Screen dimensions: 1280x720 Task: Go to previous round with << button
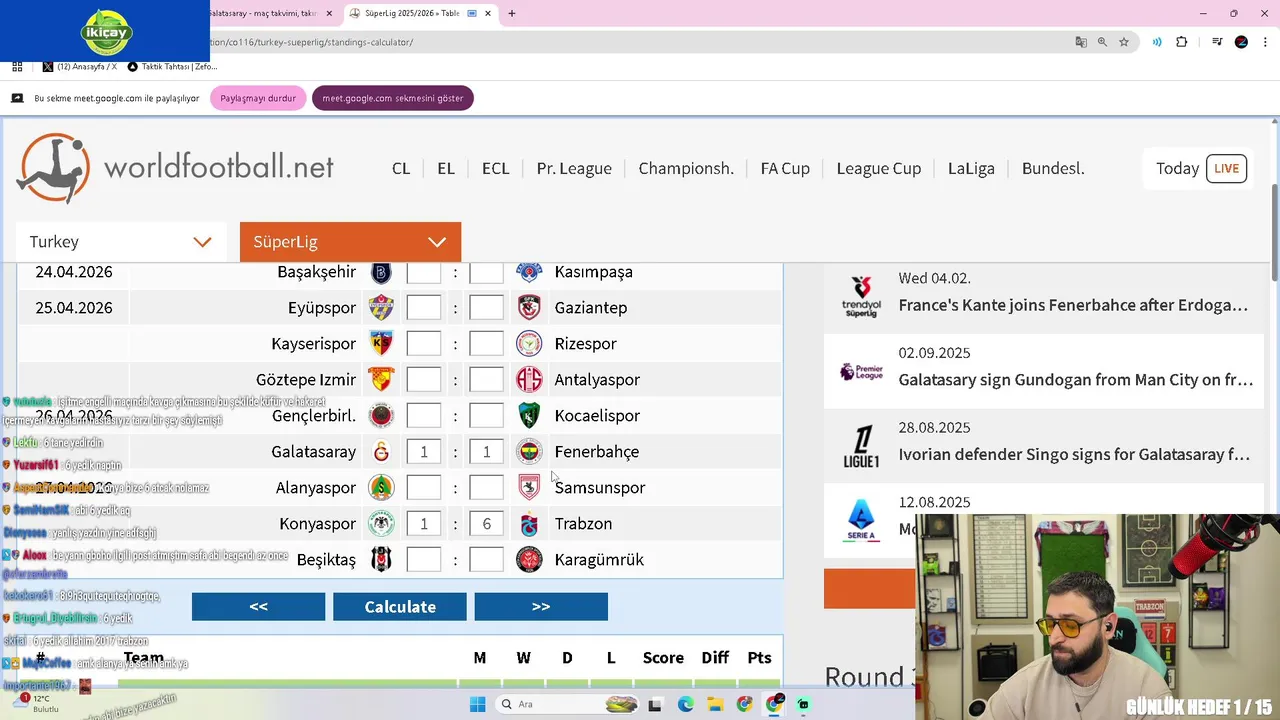point(258,607)
